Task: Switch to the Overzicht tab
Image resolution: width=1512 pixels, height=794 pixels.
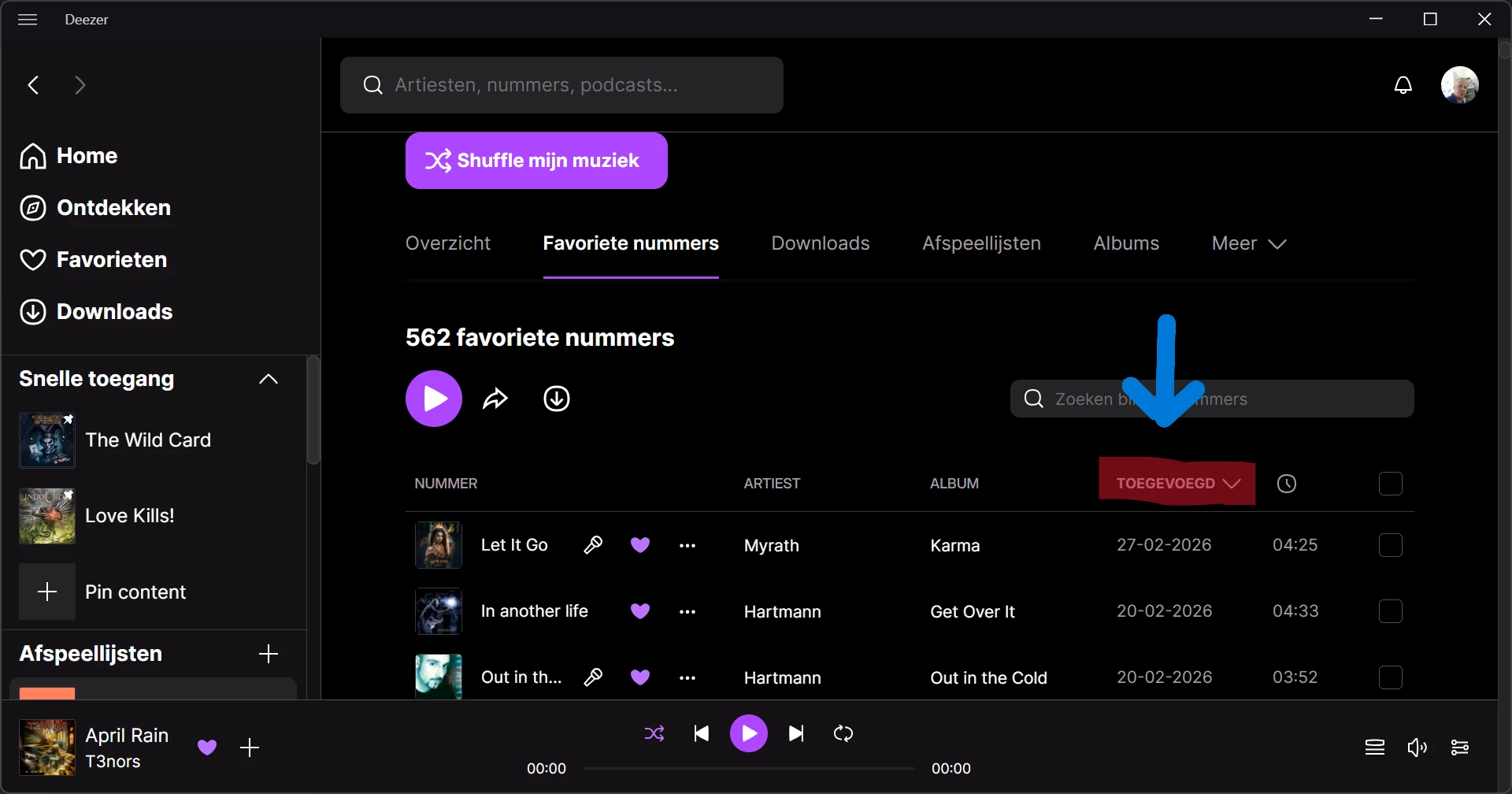Action: coord(448,243)
